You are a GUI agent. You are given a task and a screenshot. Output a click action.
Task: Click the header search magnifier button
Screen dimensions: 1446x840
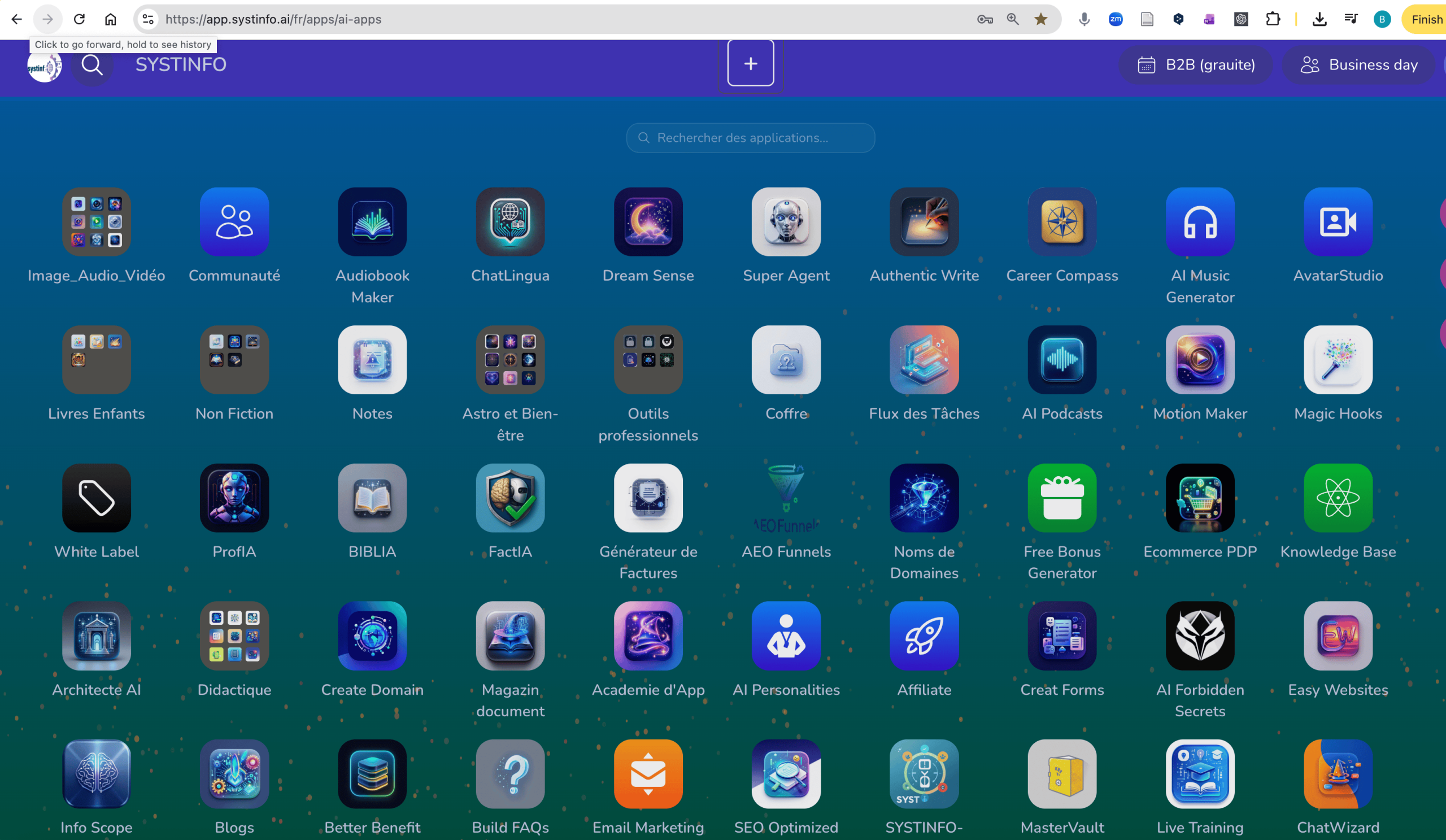pos(92,65)
